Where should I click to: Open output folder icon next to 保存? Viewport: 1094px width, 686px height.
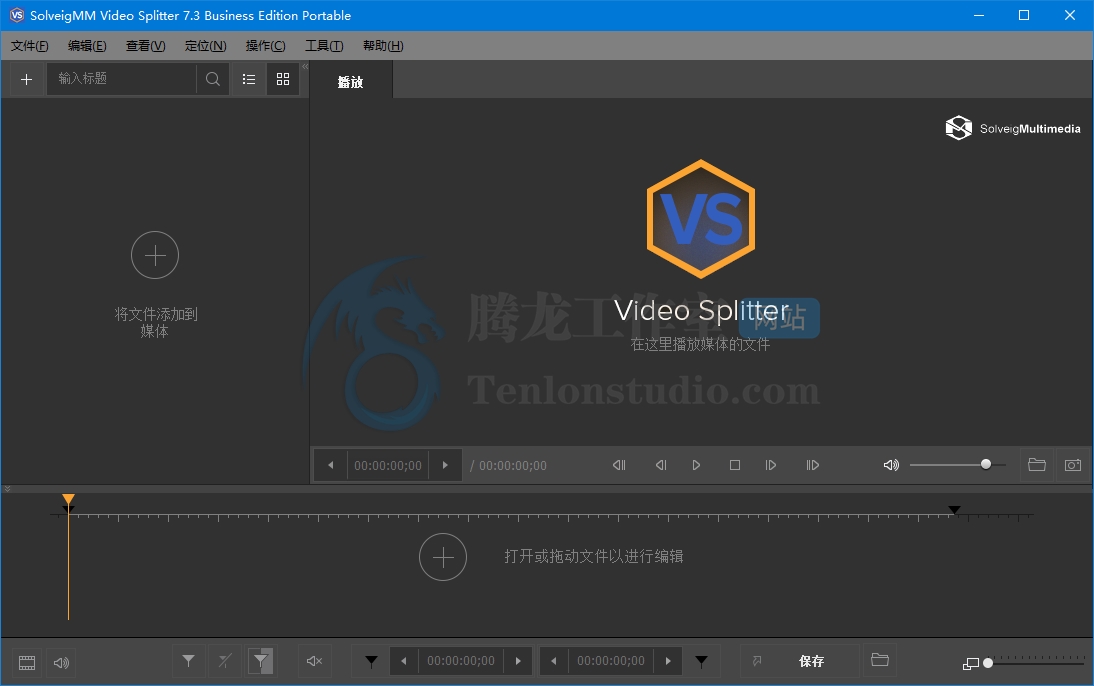(880, 660)
